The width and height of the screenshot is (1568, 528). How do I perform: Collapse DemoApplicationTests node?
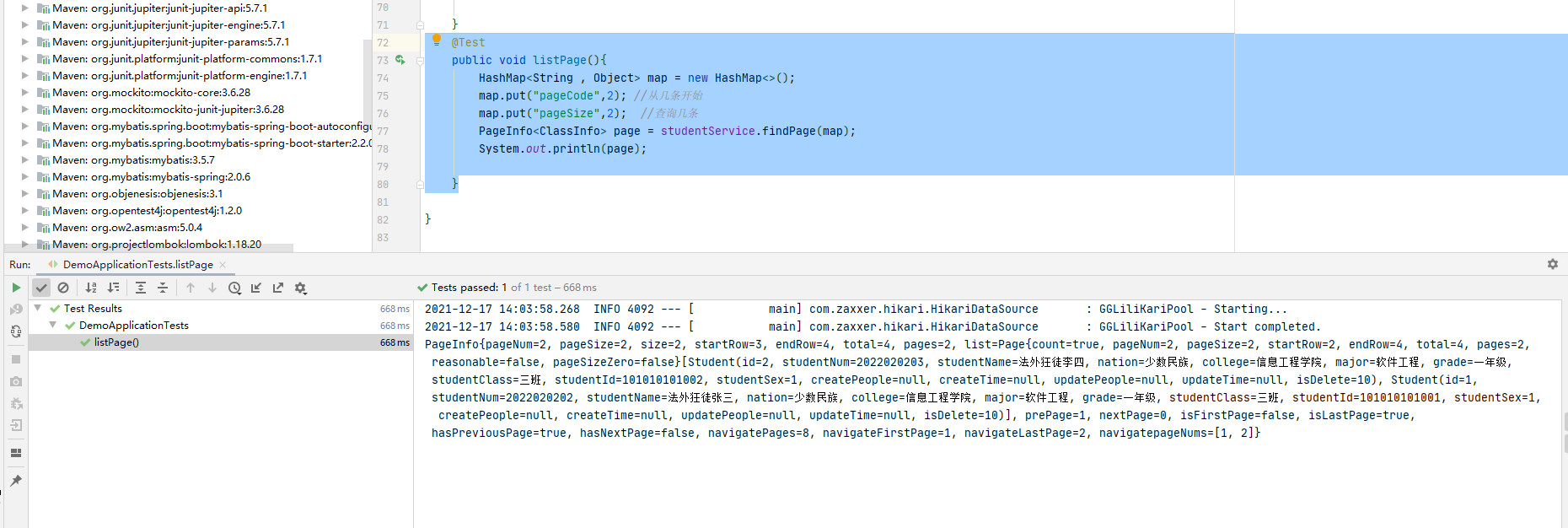tap(53, 325)
